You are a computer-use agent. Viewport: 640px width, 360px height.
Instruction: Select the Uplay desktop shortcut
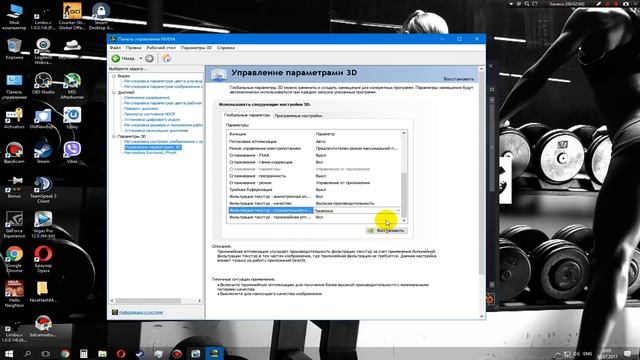tap(72, 118)
